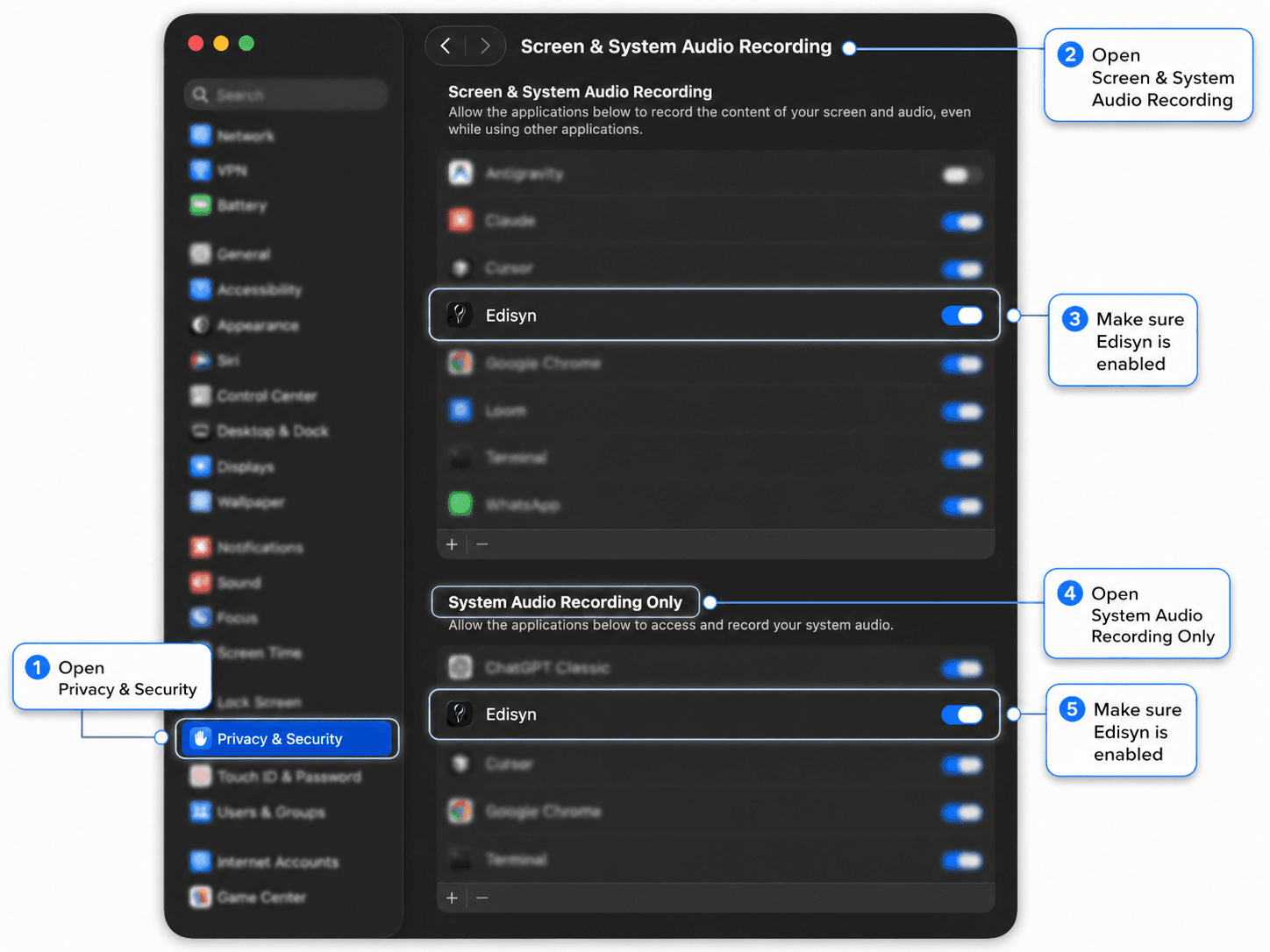Click the Antigravity app row
Viewport: 1270px width, 952px height.
pos(716,174)
